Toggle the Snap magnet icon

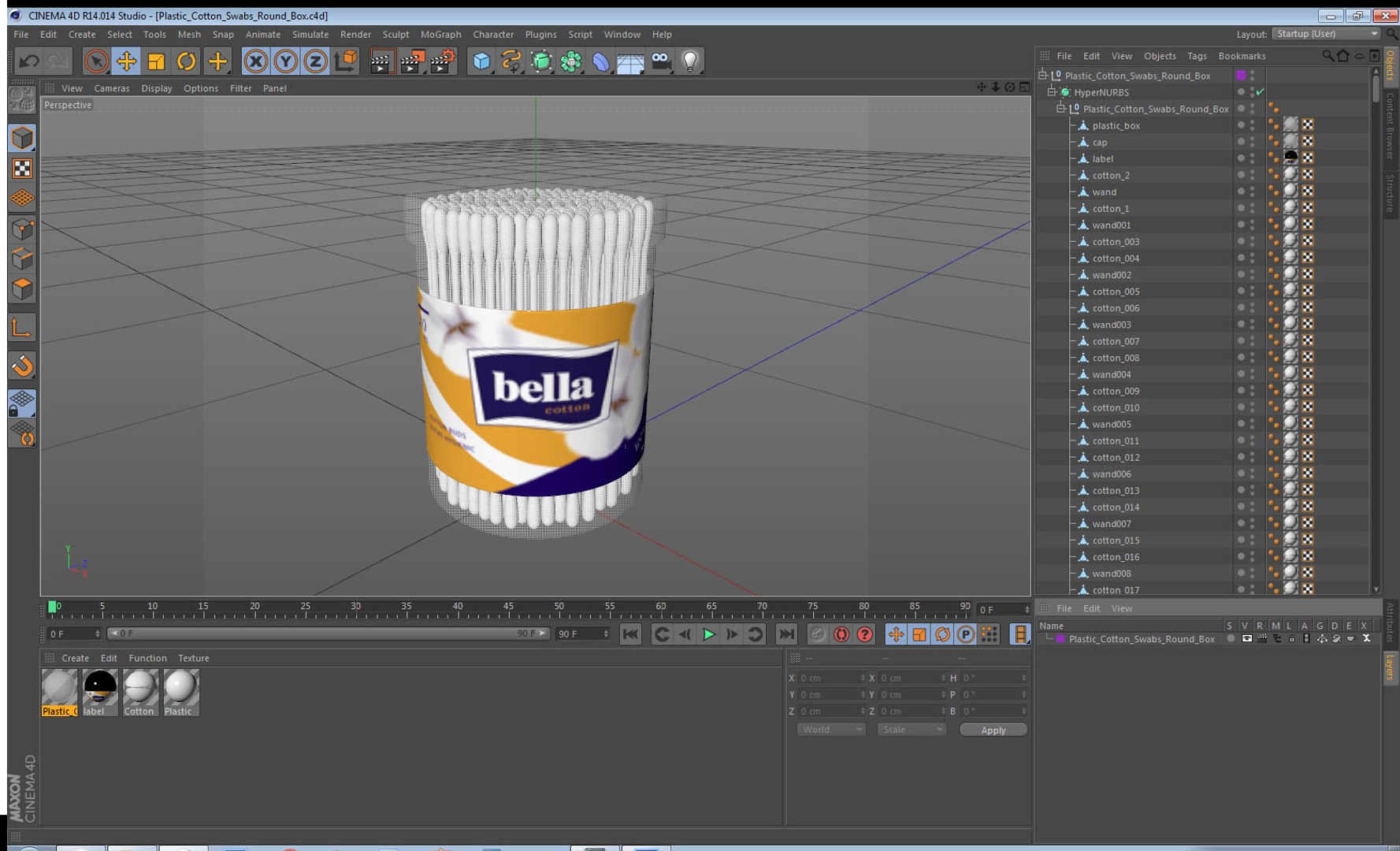click(22, 365)
